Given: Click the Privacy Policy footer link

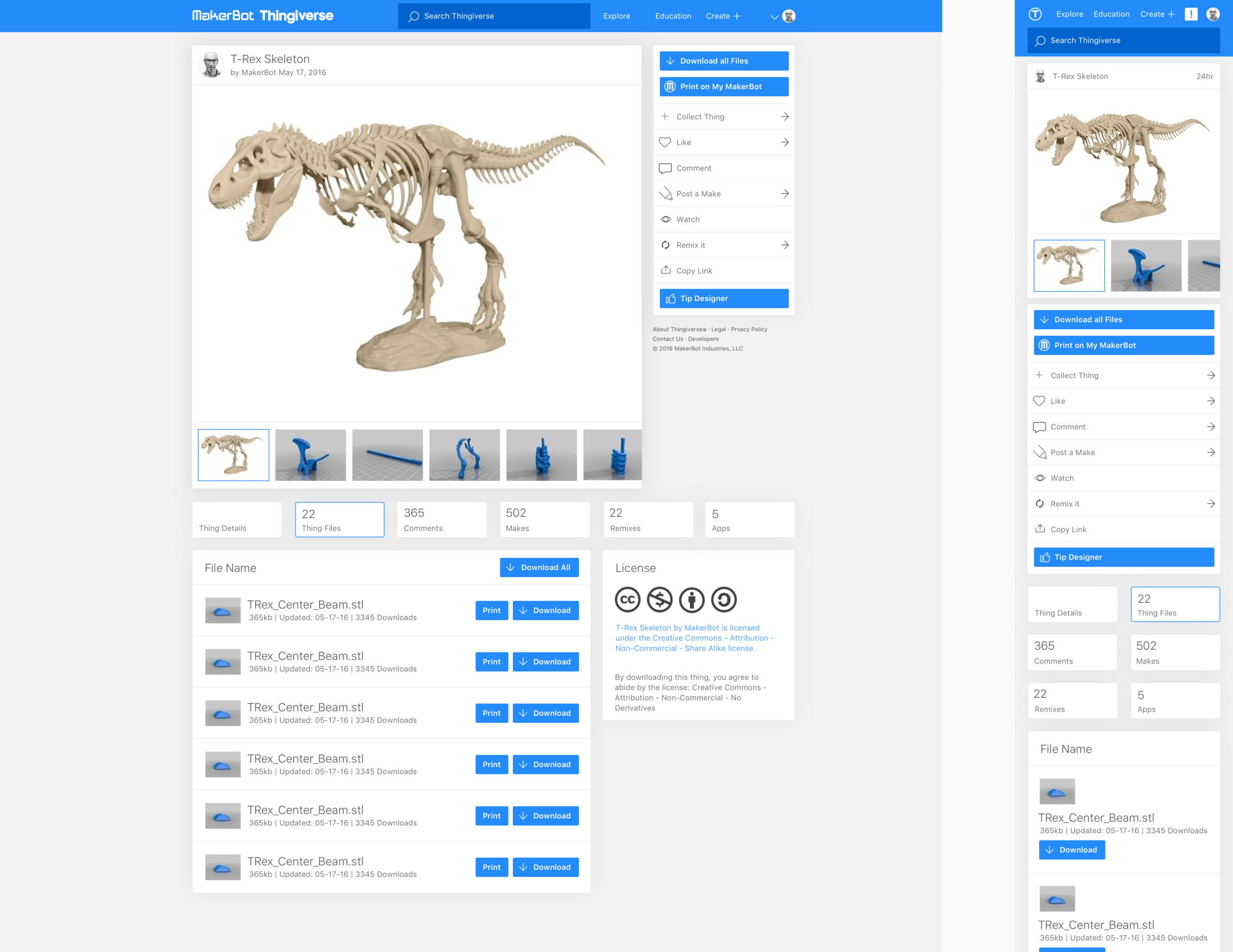Looking at the screenshot, I should [749, 329].
